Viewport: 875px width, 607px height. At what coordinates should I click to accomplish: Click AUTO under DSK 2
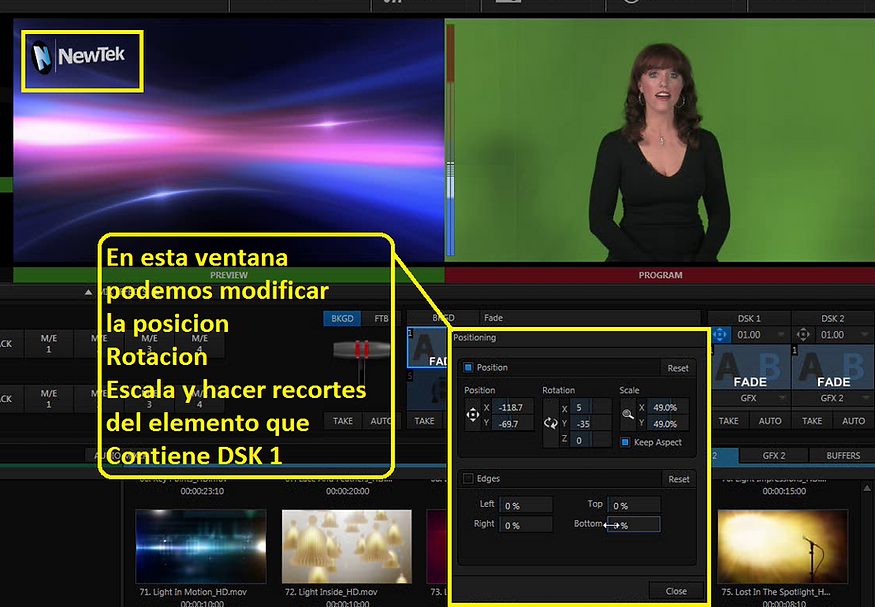click(x=853, y=421)
